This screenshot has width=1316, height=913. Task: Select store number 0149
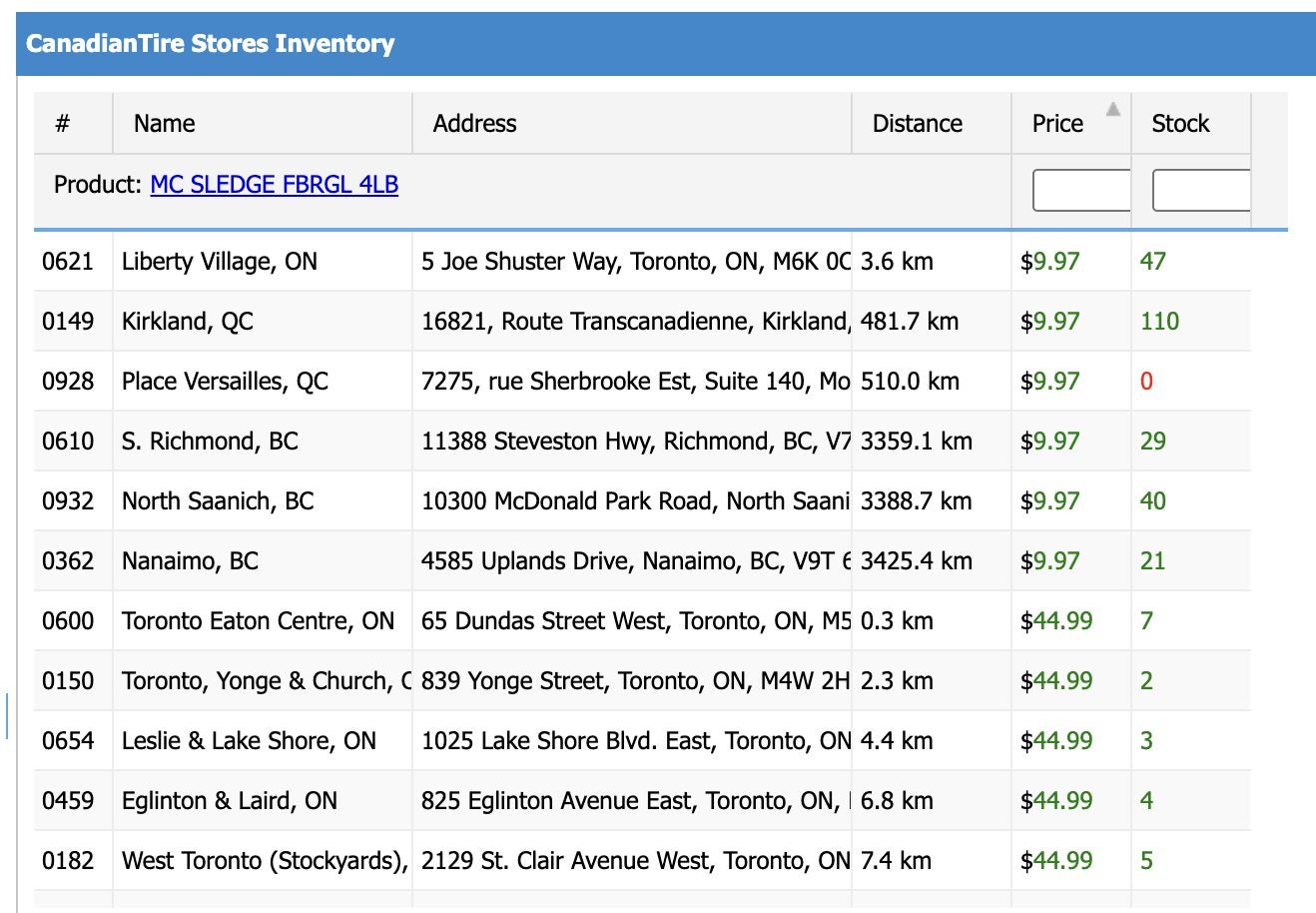[x=68, y=322]
